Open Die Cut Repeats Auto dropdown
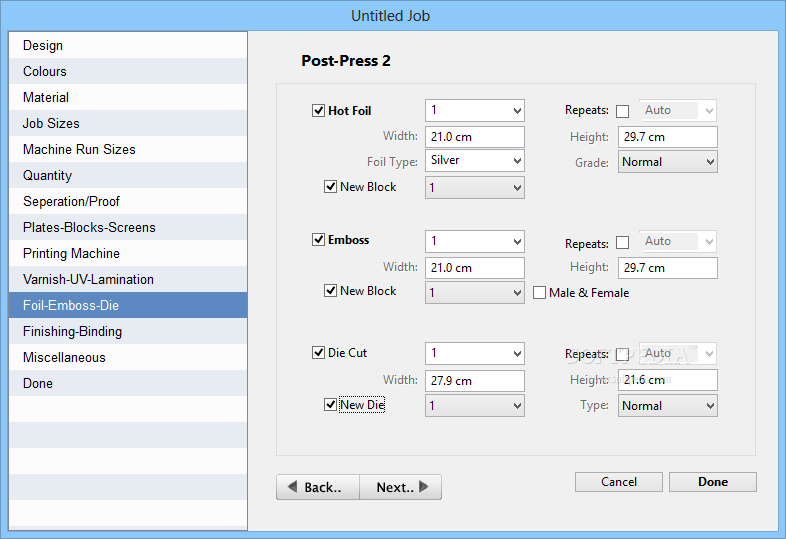 click(678, 353)
